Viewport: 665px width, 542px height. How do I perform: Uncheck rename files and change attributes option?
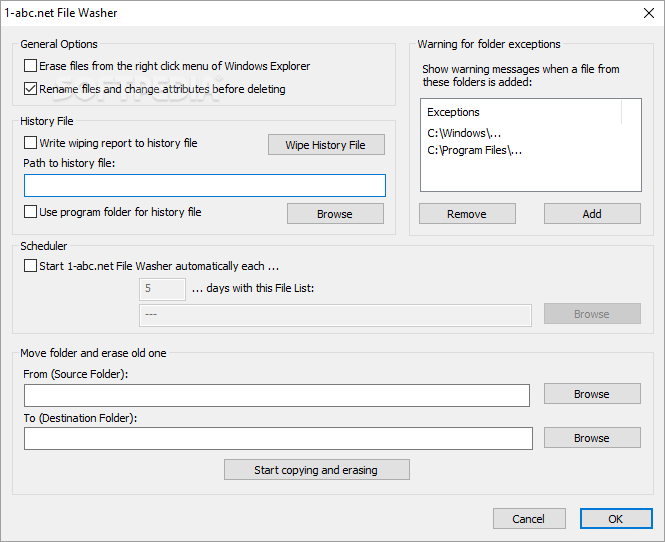click(x=31, y=89)
